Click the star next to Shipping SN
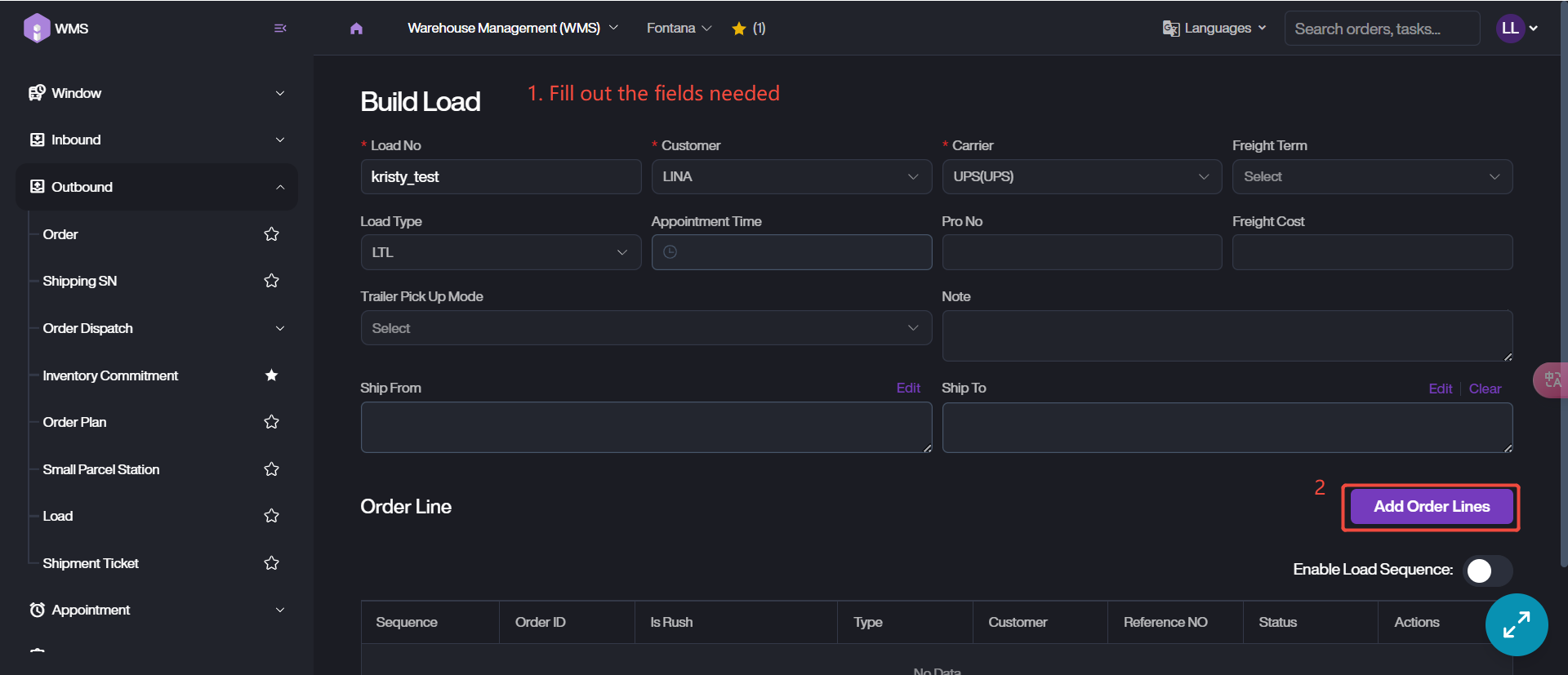 coord(272,281)
